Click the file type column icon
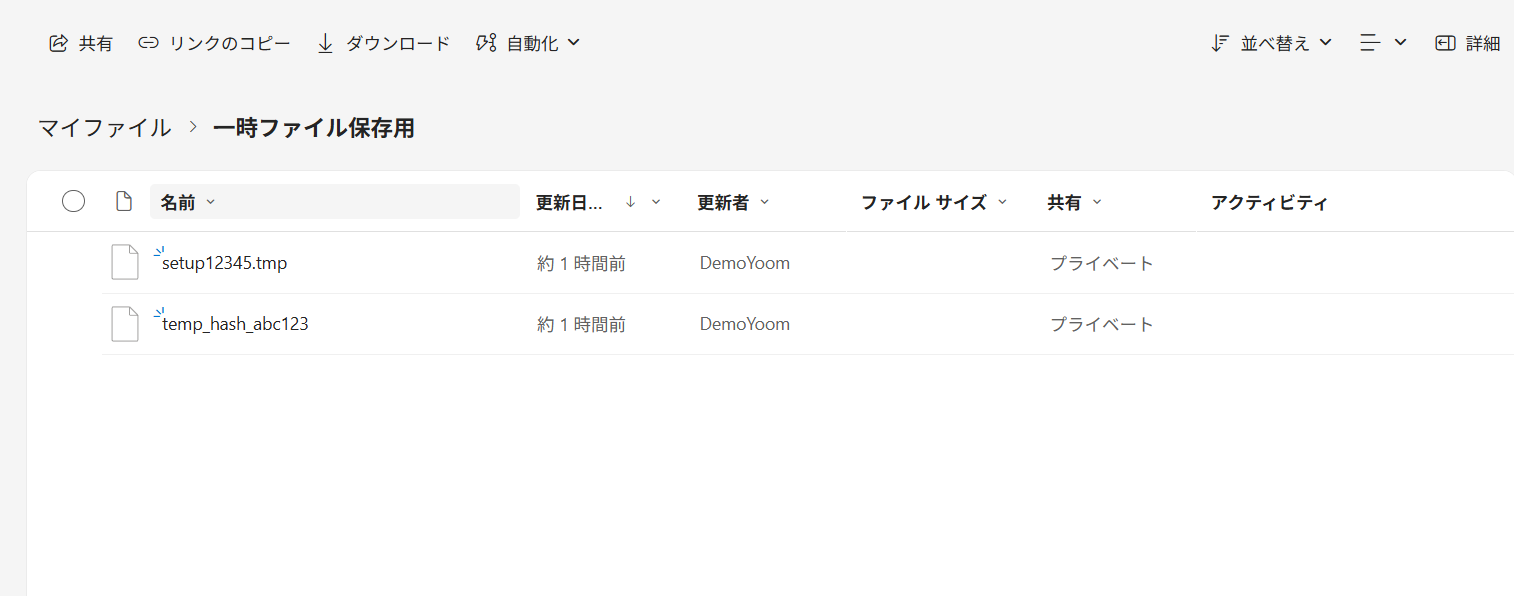 (x=124, y=202)
